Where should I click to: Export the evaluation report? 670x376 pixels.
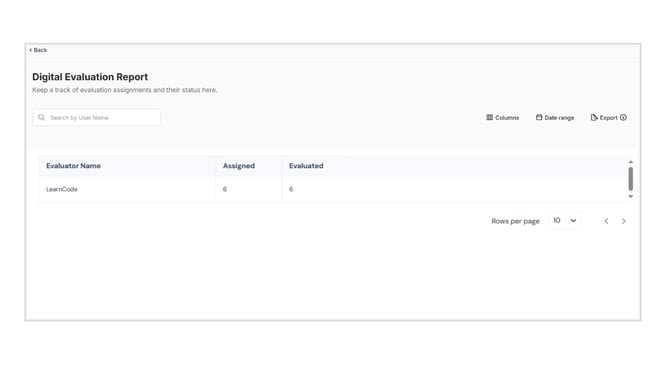[604, 118]
